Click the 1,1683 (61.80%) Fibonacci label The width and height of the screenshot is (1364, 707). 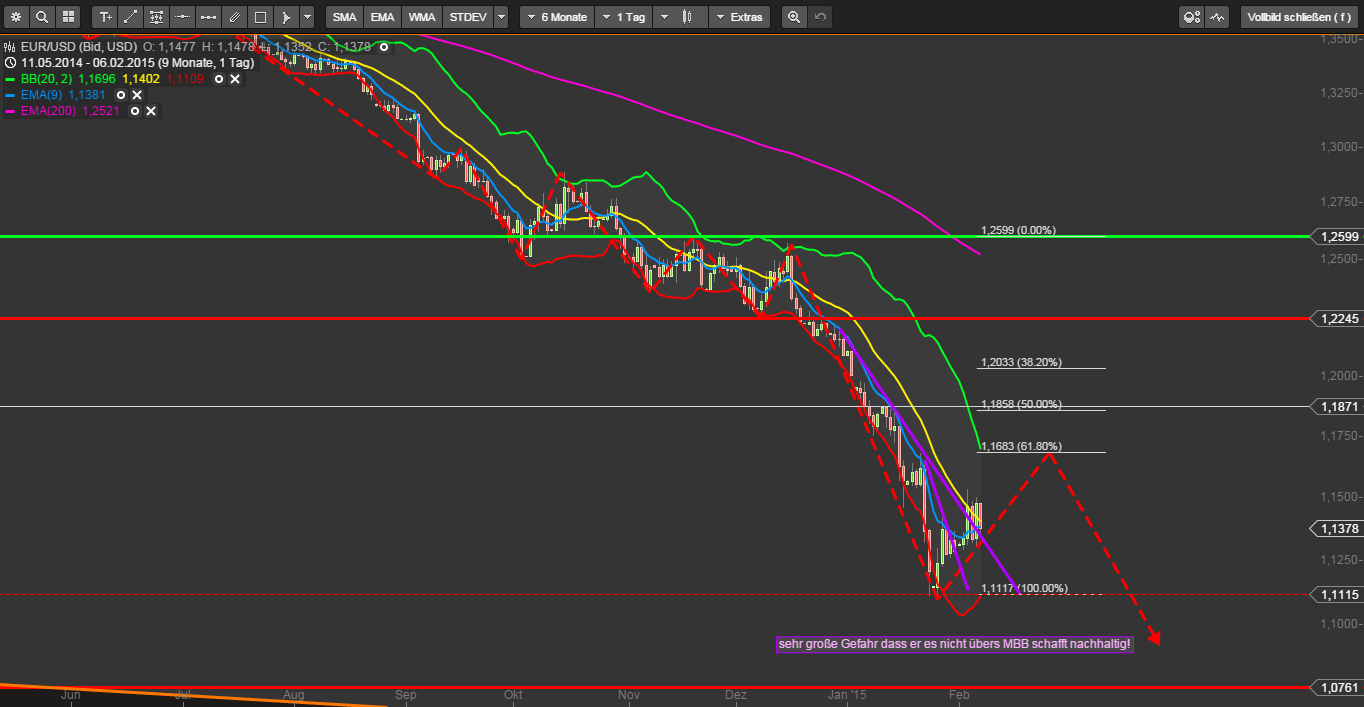[x=1021, y=446]
